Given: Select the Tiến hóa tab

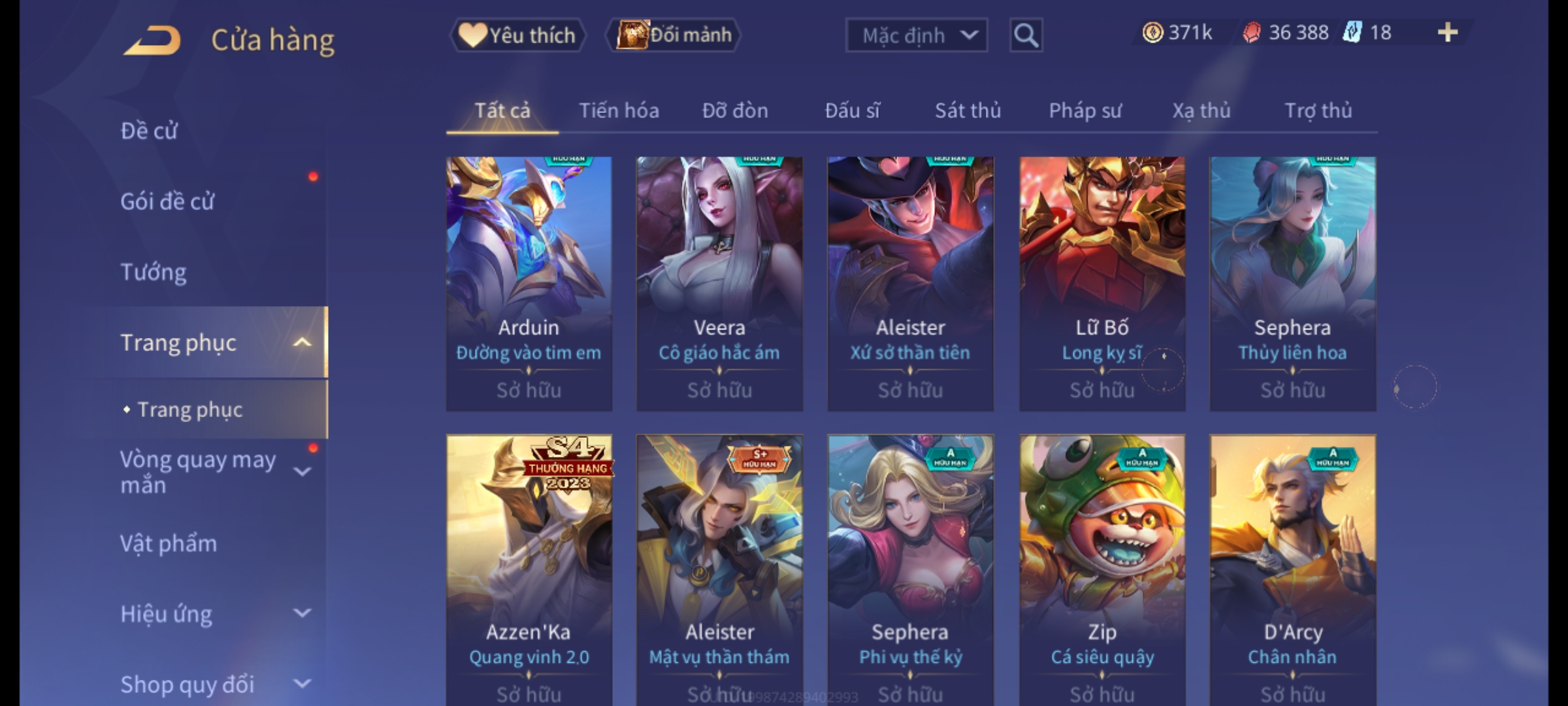Looking at the screenshot, I should (619, 110).
